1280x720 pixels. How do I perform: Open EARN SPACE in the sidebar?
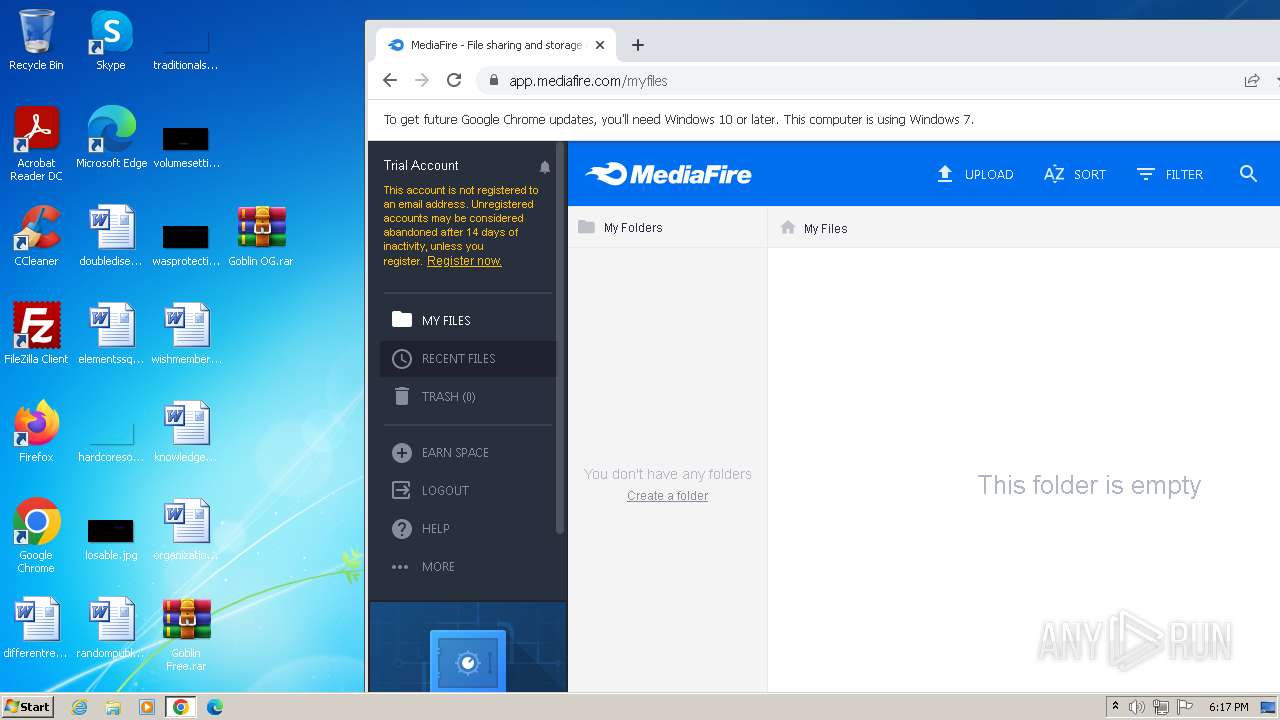point(468,452)
